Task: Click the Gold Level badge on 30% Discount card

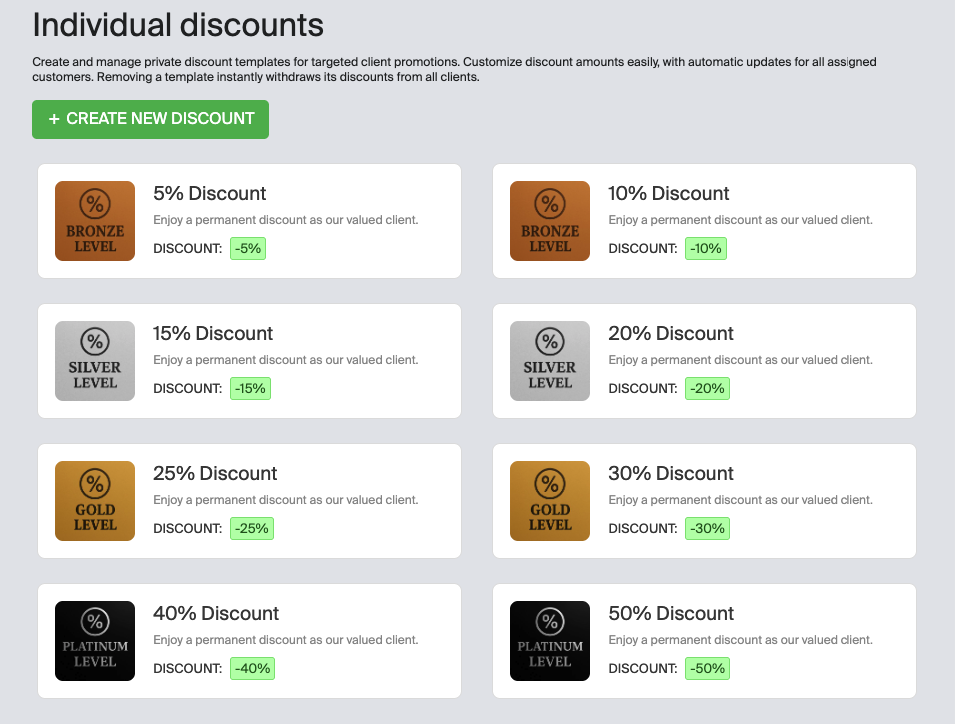Action: [x=549, y=501]
